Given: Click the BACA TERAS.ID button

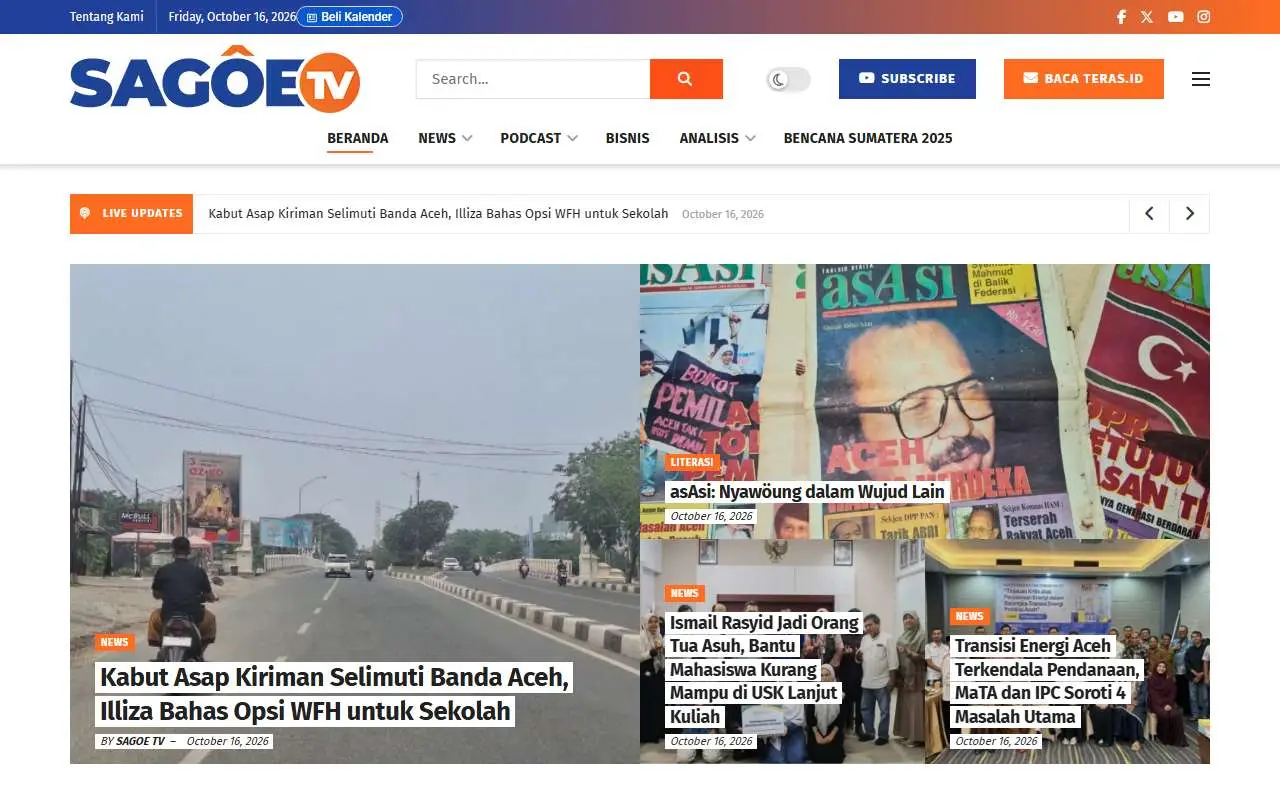Looking at the screenshot, I should click(x=1084, y=79).
